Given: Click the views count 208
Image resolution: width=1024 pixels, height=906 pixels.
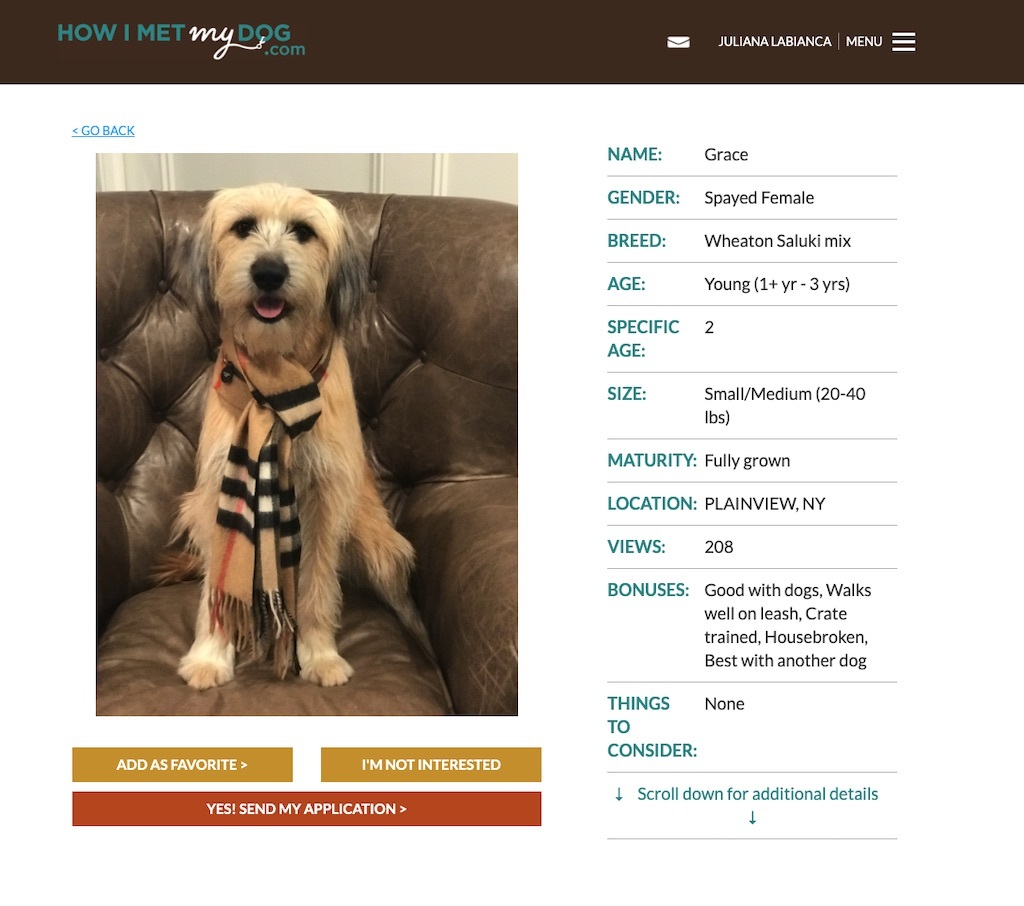Looking at the screenshot, I should [718, 547].
